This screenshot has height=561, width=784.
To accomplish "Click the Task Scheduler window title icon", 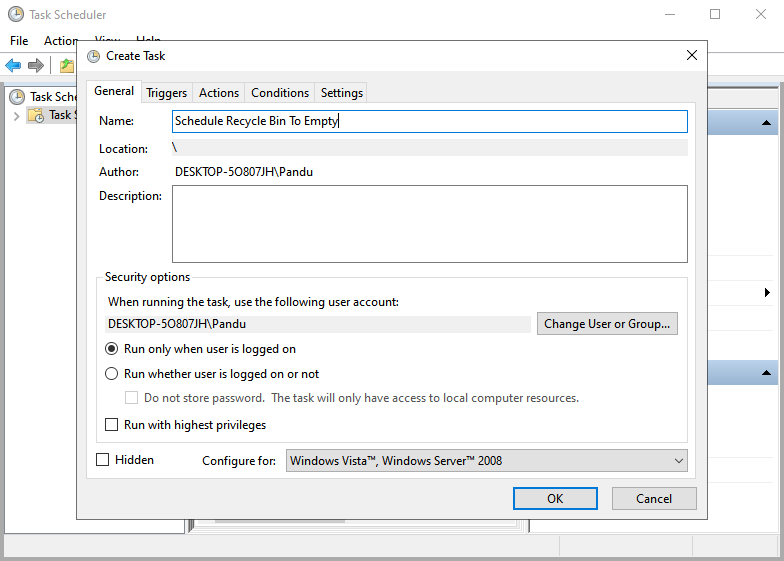I will click(16, 15).
